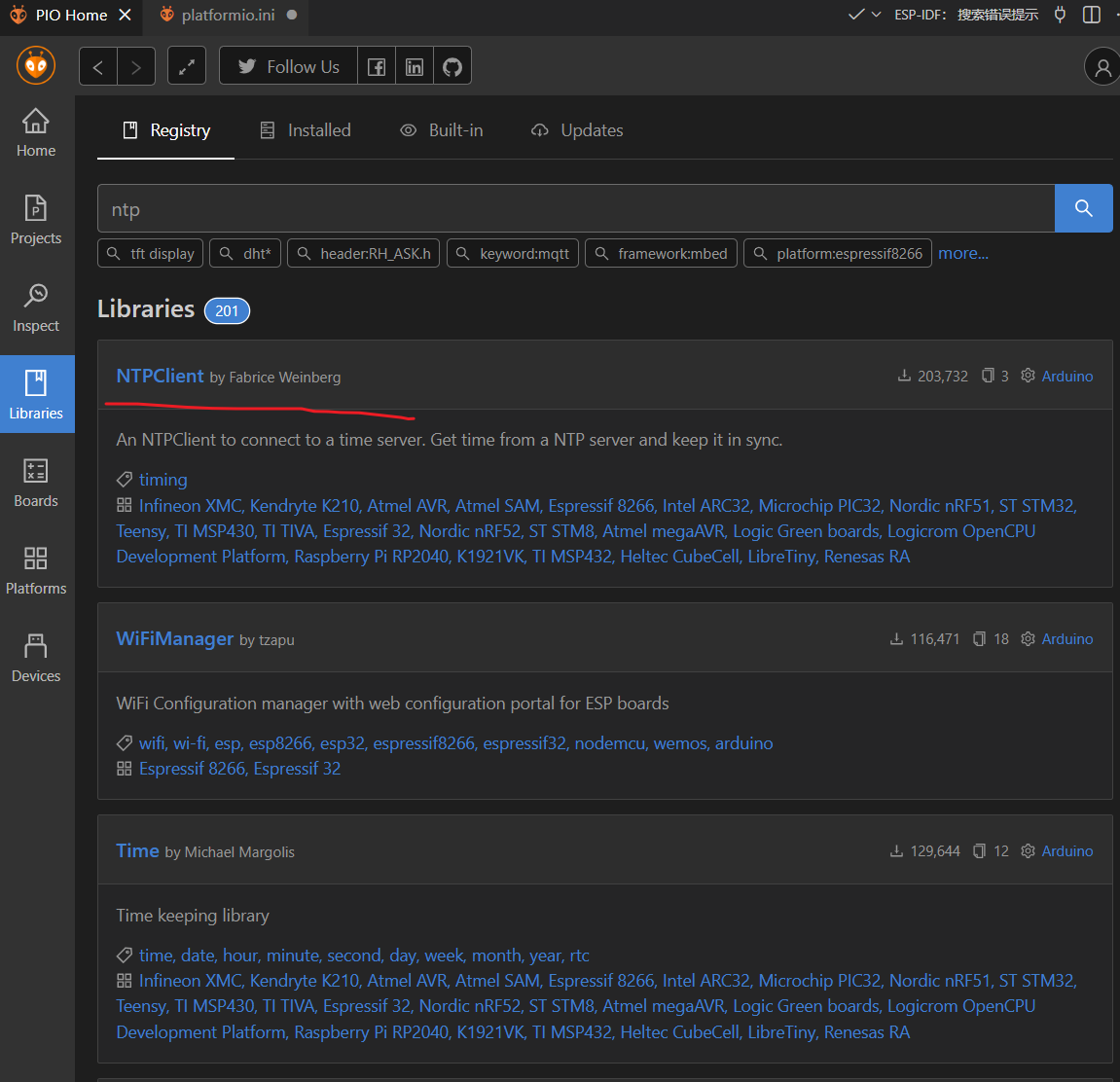Click the 'wemos' tag under WiFiManager

681,743
